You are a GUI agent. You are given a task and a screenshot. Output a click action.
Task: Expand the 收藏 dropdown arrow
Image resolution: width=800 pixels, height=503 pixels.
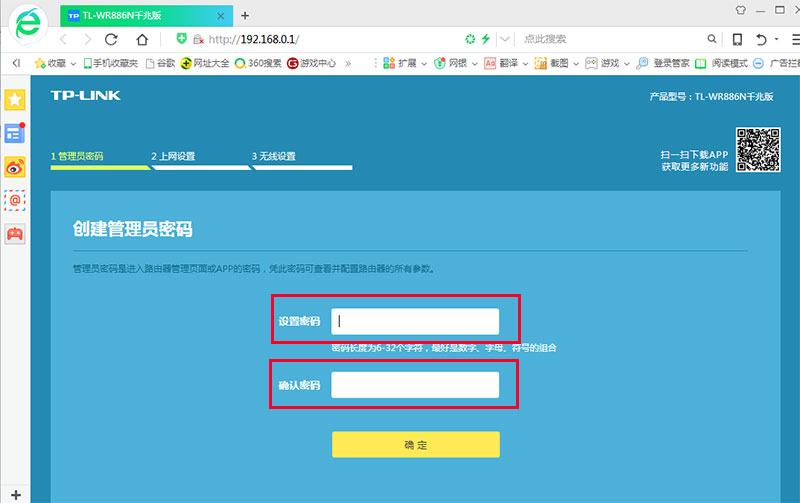(x=73, y=64)
